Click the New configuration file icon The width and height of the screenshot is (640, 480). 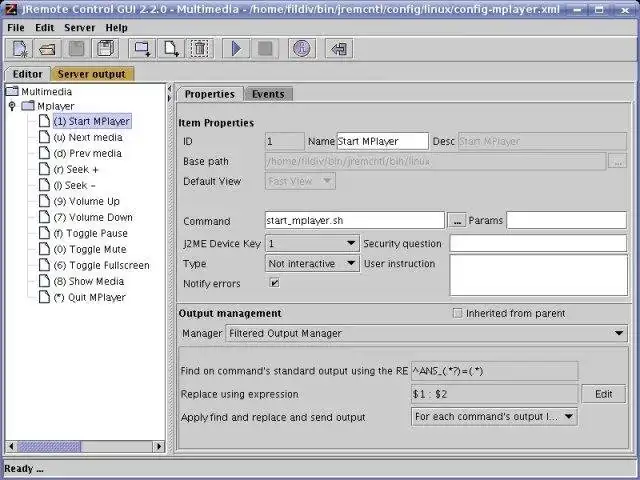point(20,49)
